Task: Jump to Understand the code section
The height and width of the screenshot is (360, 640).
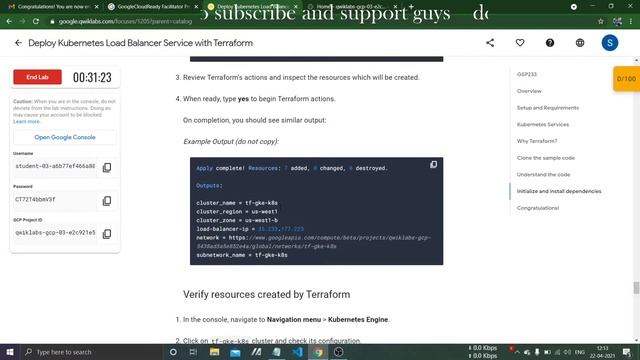Action: [543, 175]
